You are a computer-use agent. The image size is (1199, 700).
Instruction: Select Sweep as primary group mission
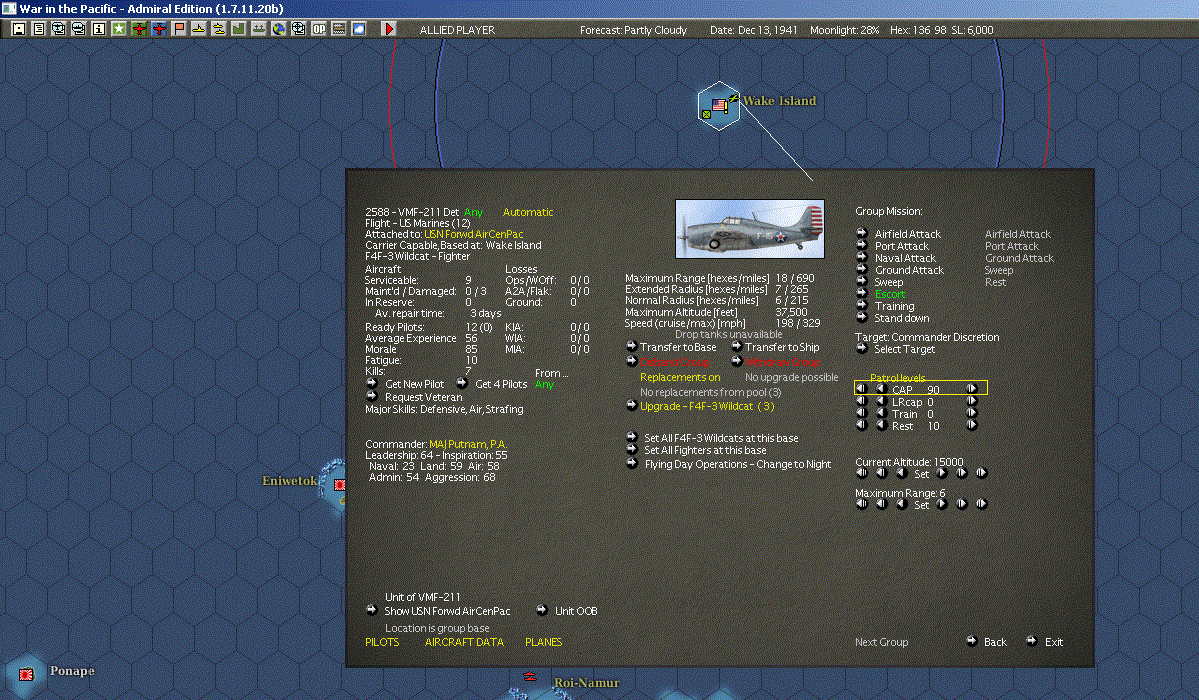(x=889, y=282)
